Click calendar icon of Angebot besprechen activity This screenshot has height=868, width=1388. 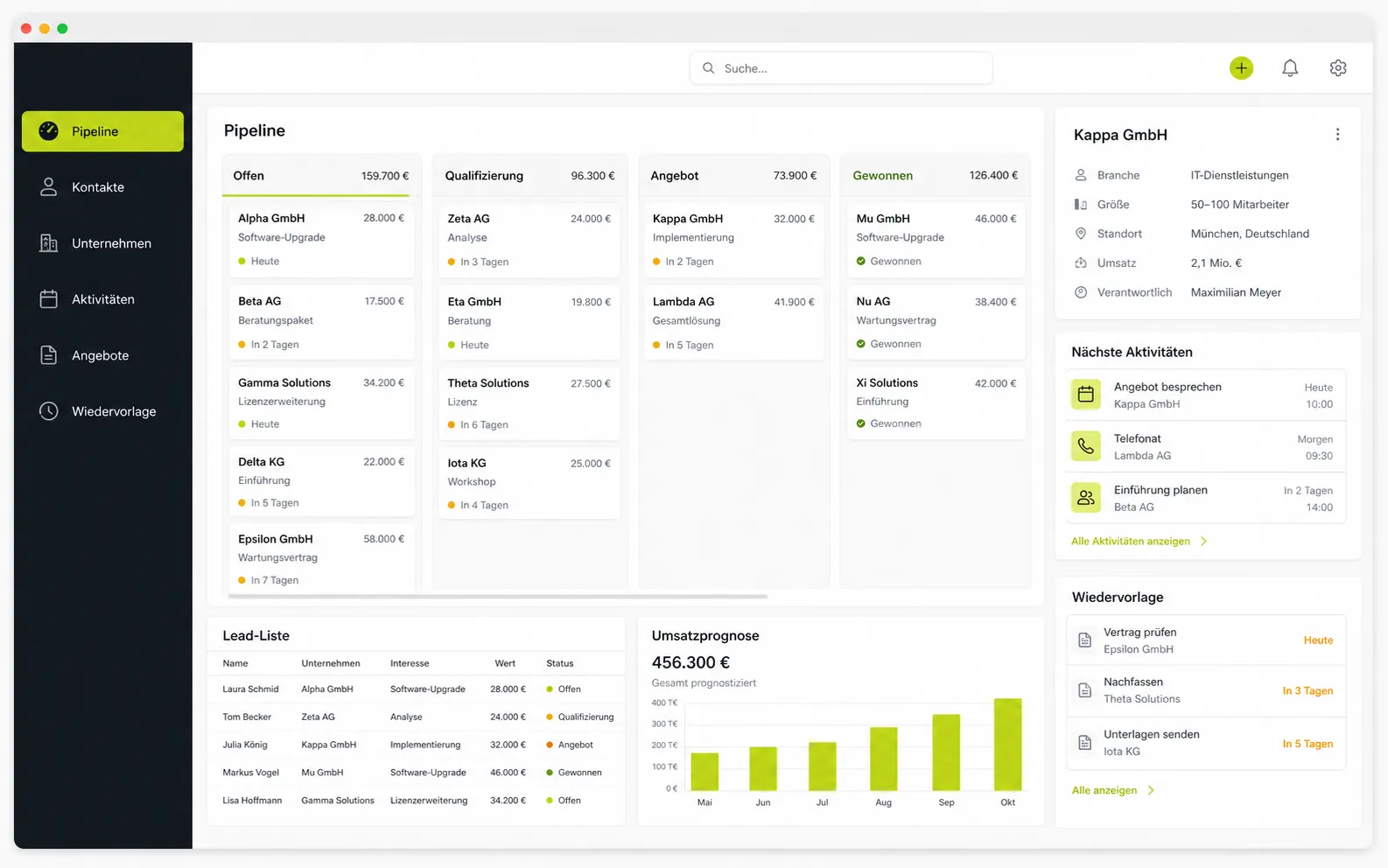point(1086,395)
